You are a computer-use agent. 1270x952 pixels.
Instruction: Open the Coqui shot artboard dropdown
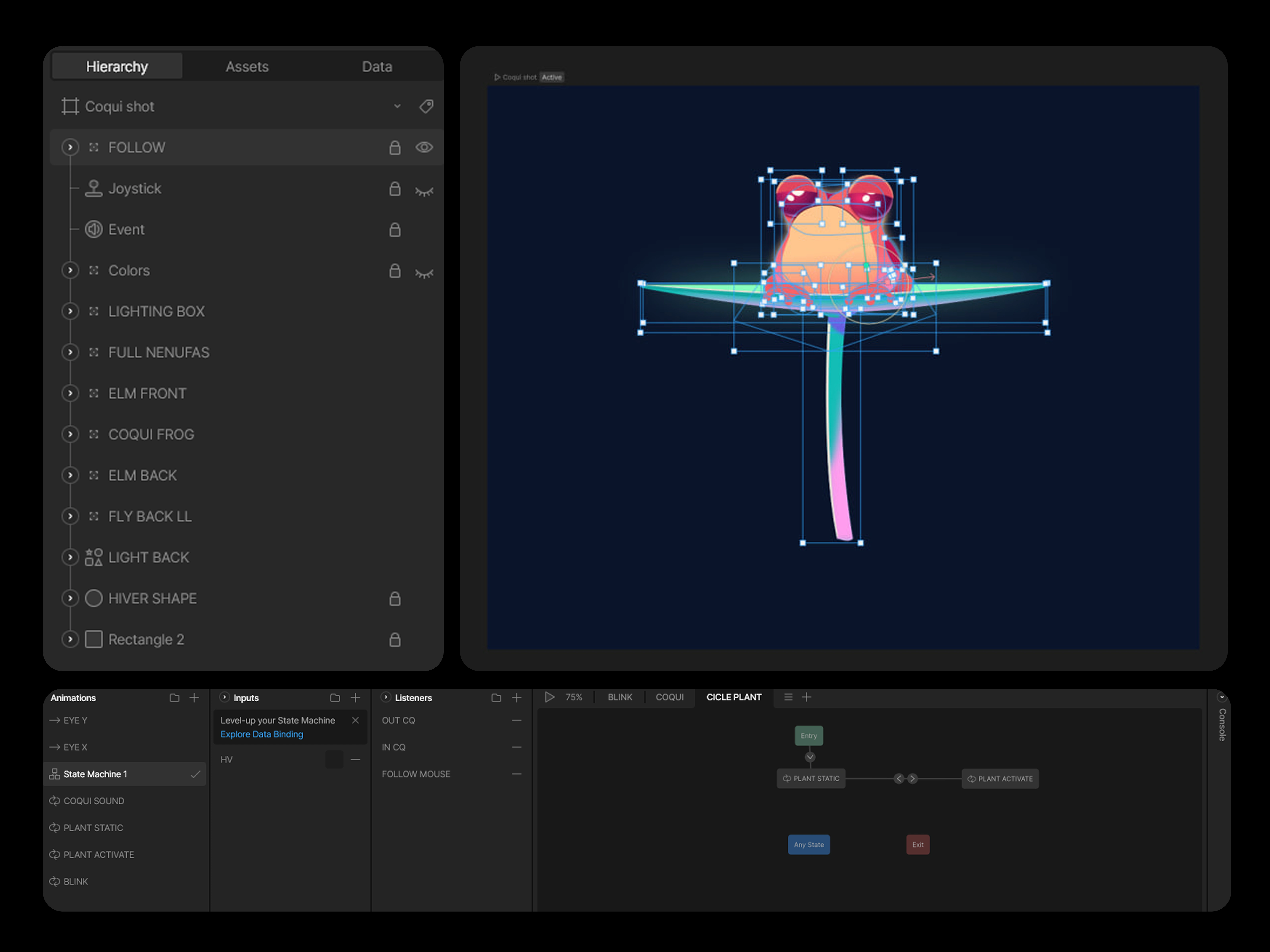click(397, 106)
